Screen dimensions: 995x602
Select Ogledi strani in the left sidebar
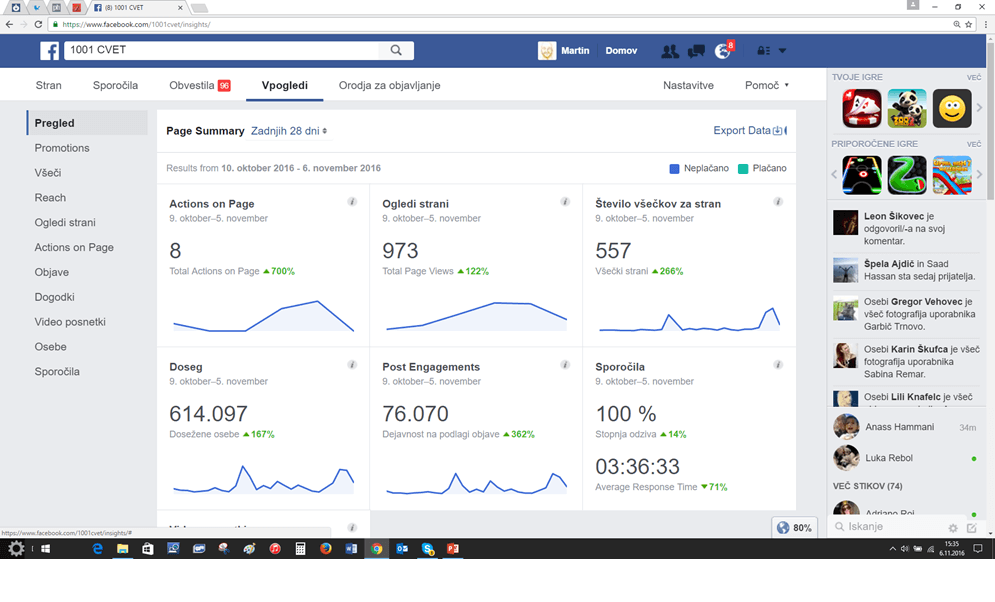click(65, 222)
